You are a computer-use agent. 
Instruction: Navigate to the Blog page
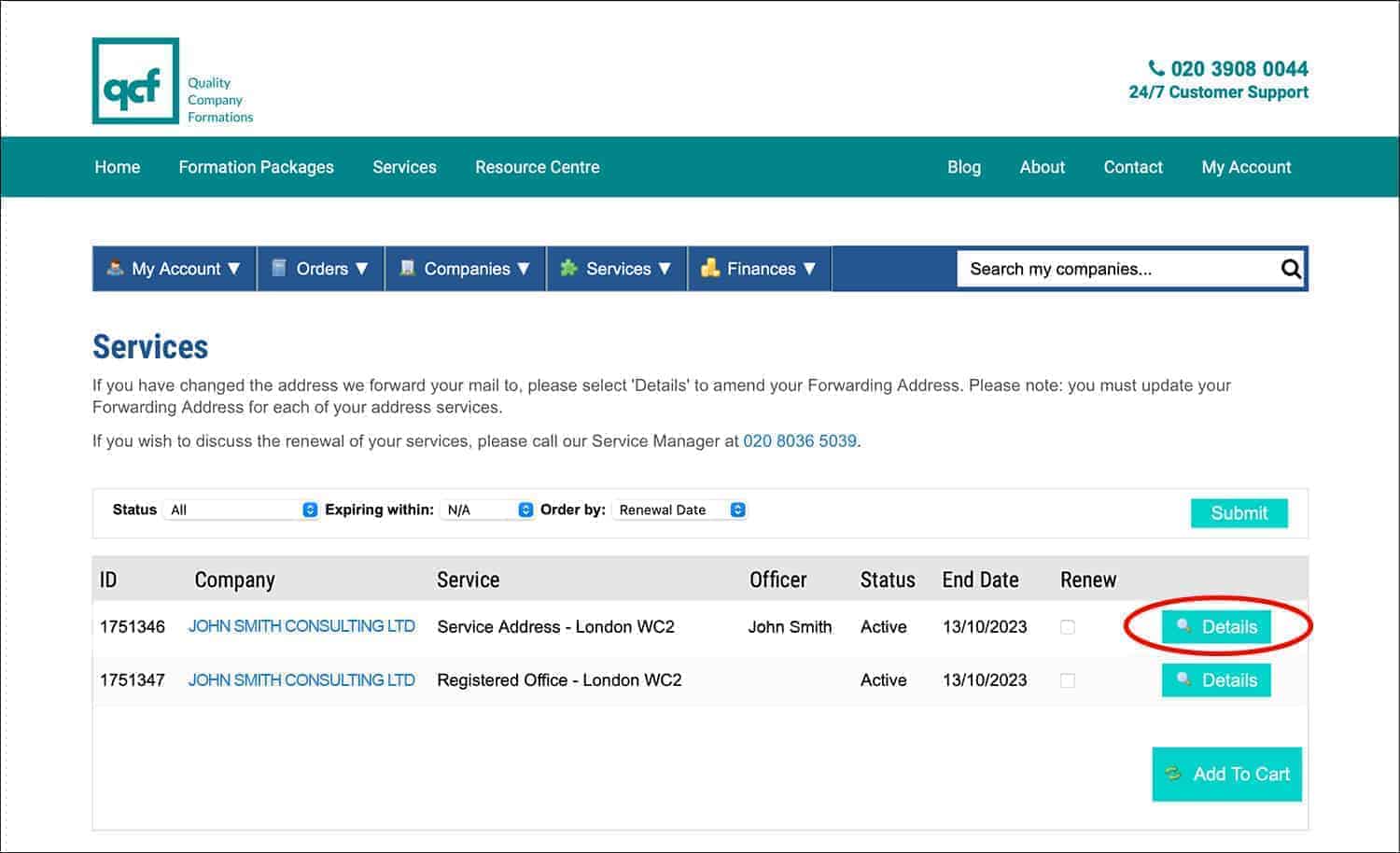pos(964,167)
